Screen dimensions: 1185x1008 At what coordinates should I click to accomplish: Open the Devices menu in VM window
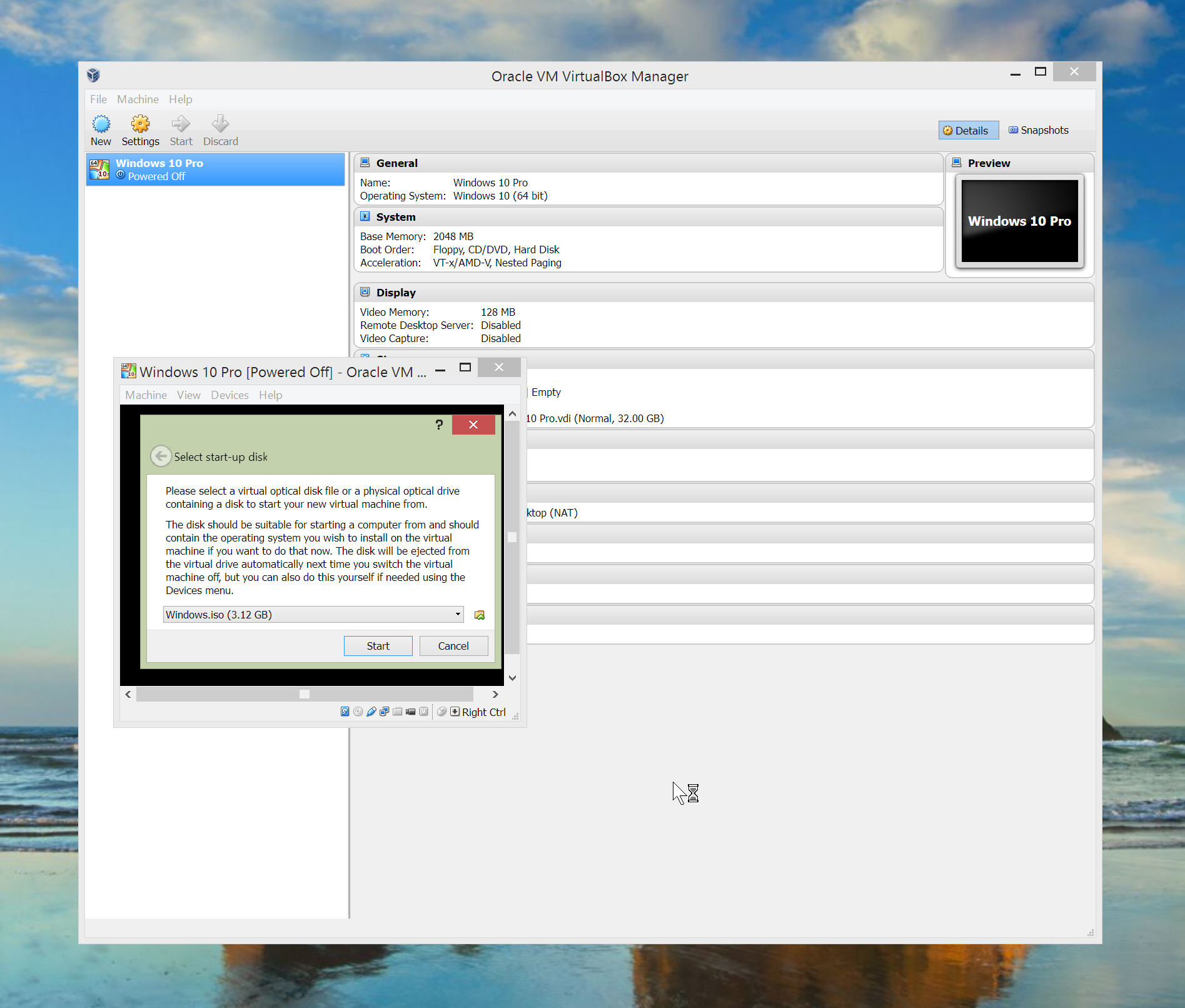click(229, 395)
